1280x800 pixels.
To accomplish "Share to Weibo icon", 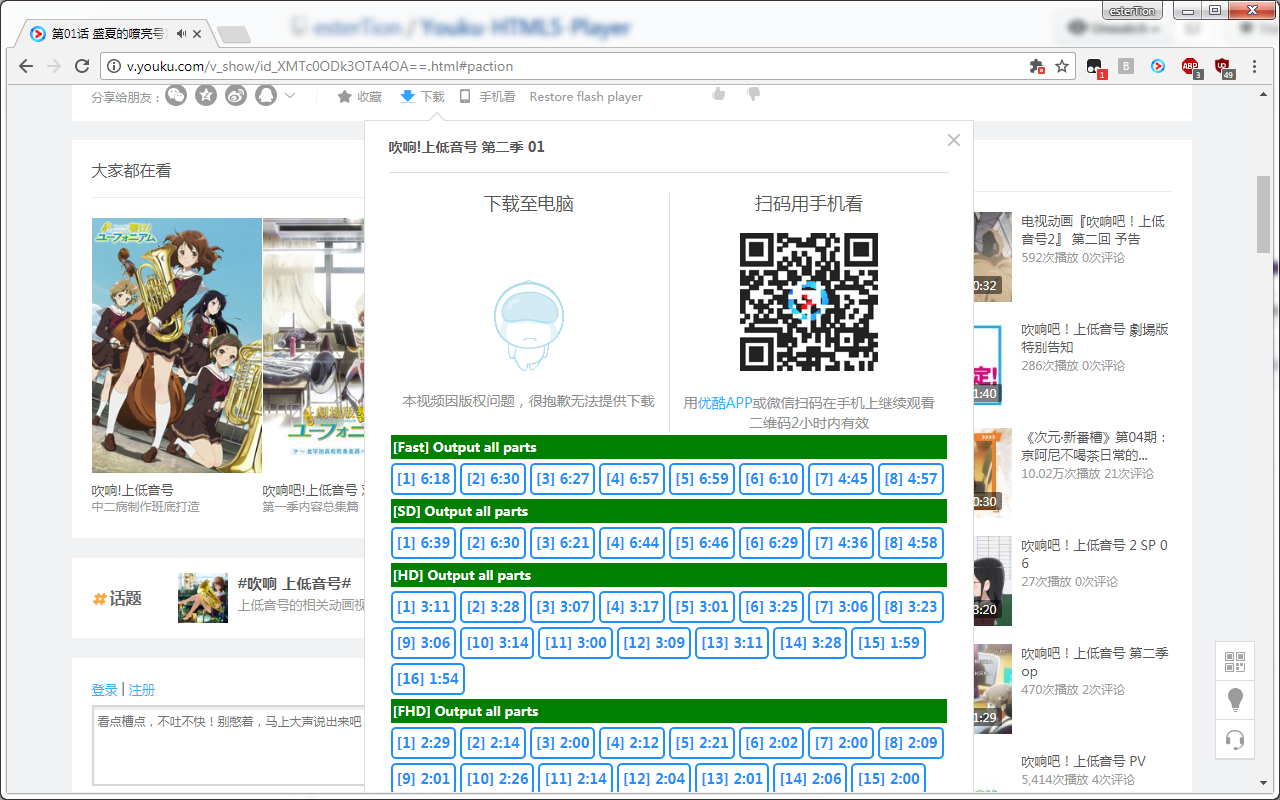I will tap(236, 96).
